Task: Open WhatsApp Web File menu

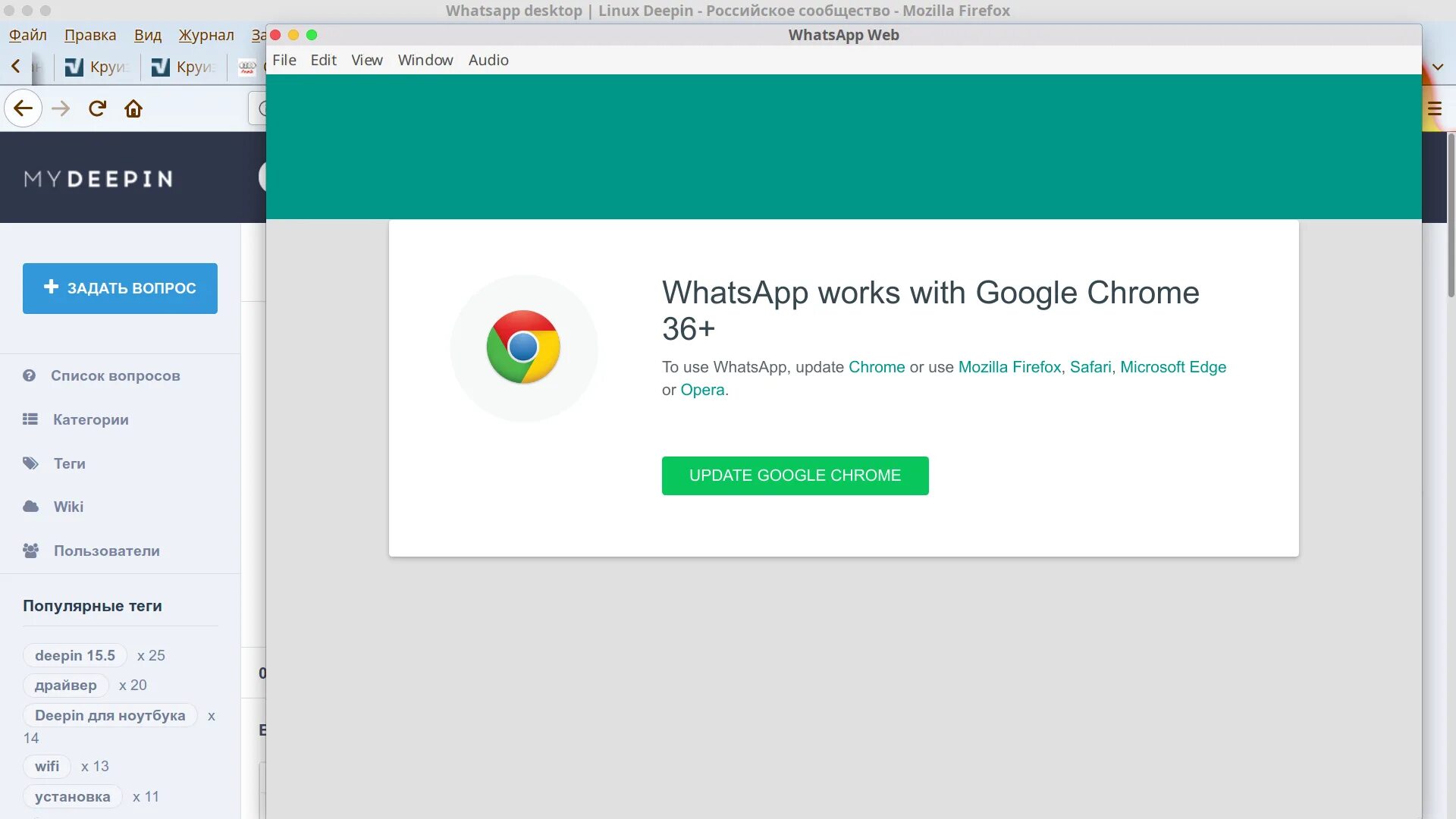Action: (x=284, y=60)
